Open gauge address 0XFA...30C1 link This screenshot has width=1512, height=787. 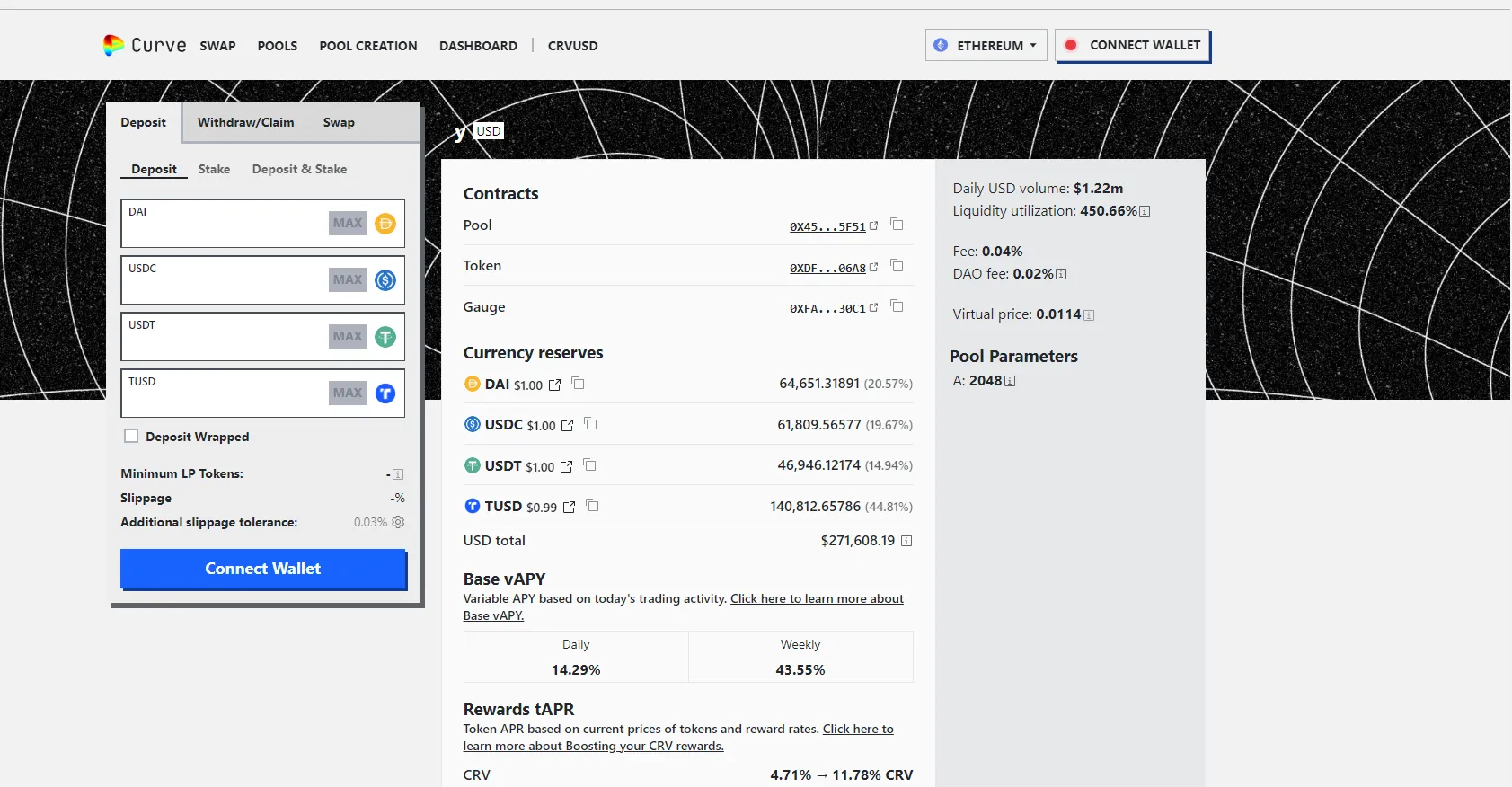(x=827, y=309)
